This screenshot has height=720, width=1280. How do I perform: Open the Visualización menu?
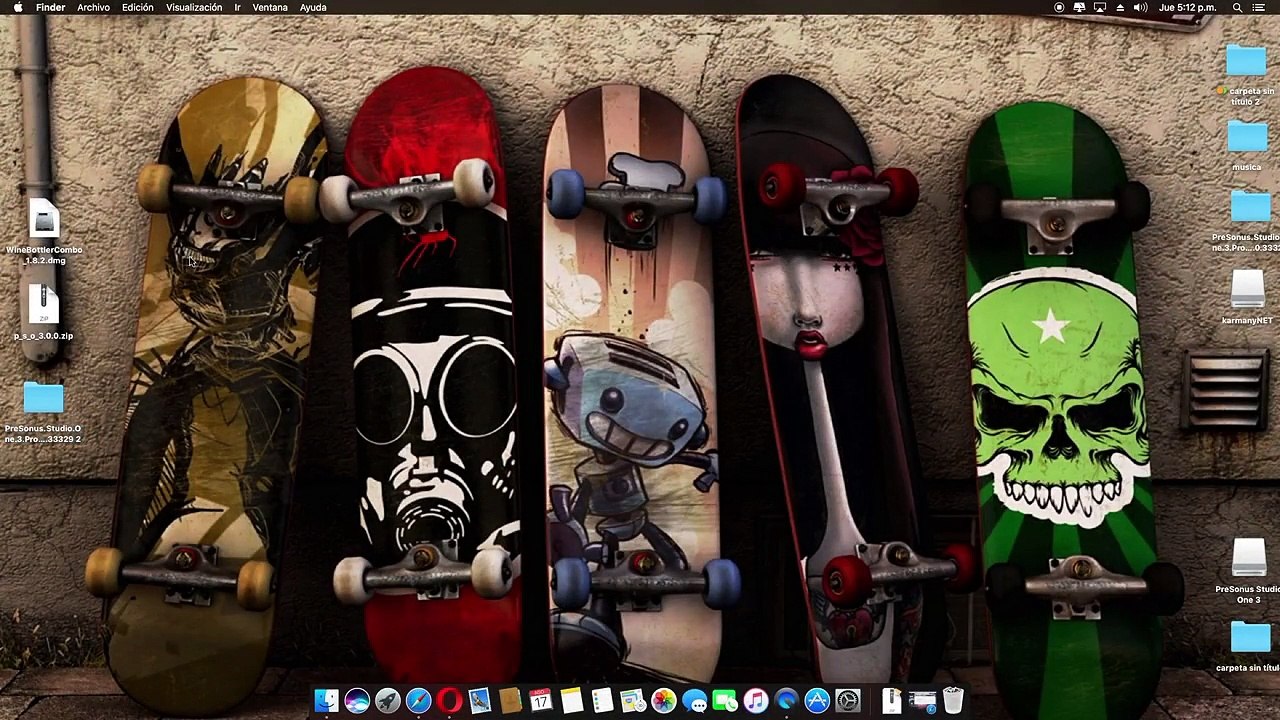[194, 7]
